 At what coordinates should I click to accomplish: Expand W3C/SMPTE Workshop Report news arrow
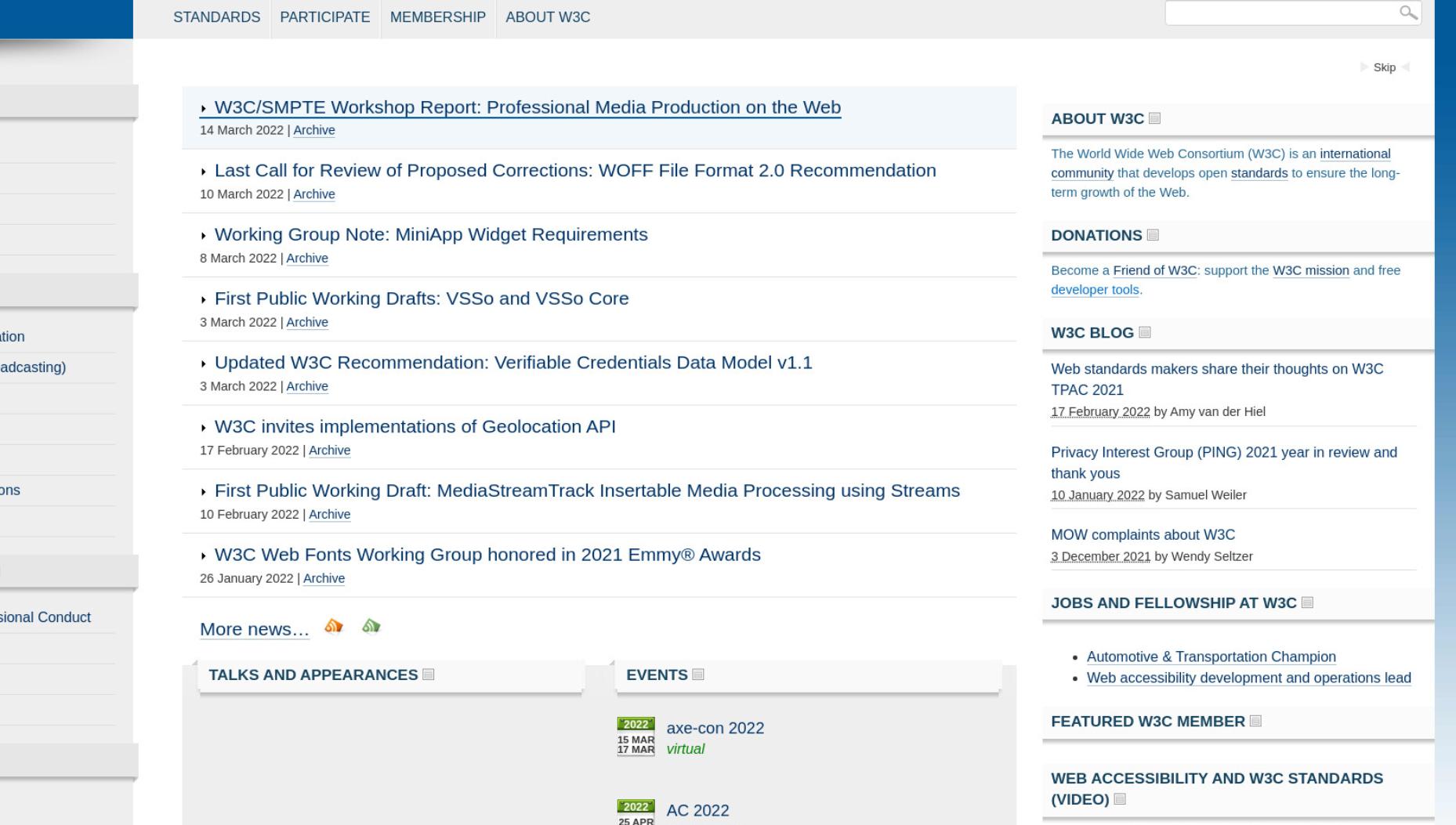(x=204, y=108)
